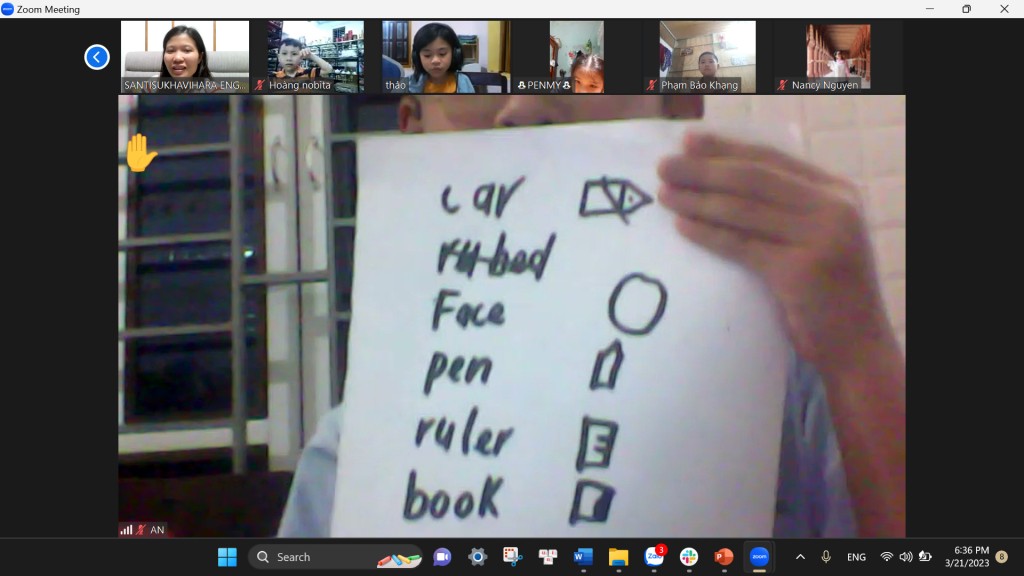1024x576 pixels.
Task: Open Settings gear in taskbar
Action: (477, 557)
